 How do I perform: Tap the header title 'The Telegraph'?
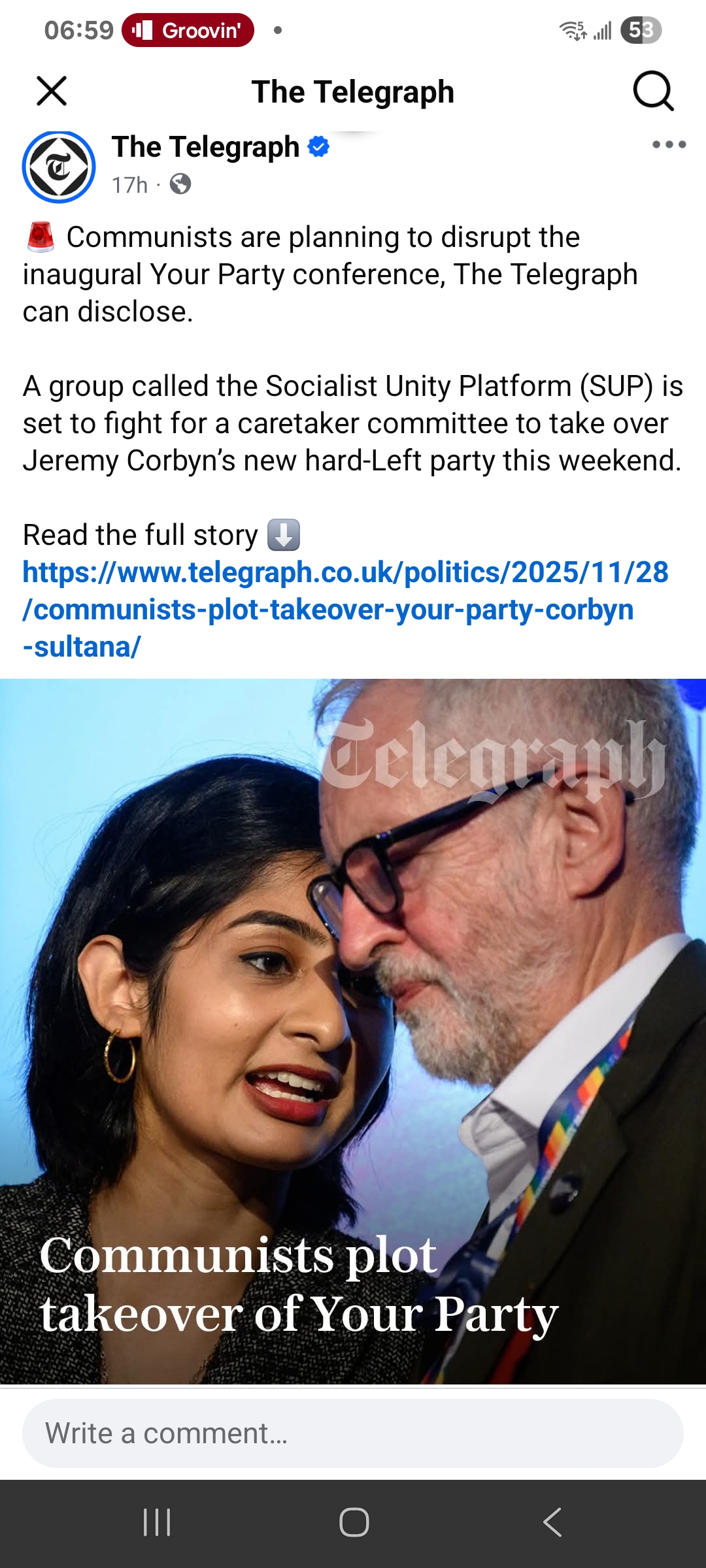(353, 91)
